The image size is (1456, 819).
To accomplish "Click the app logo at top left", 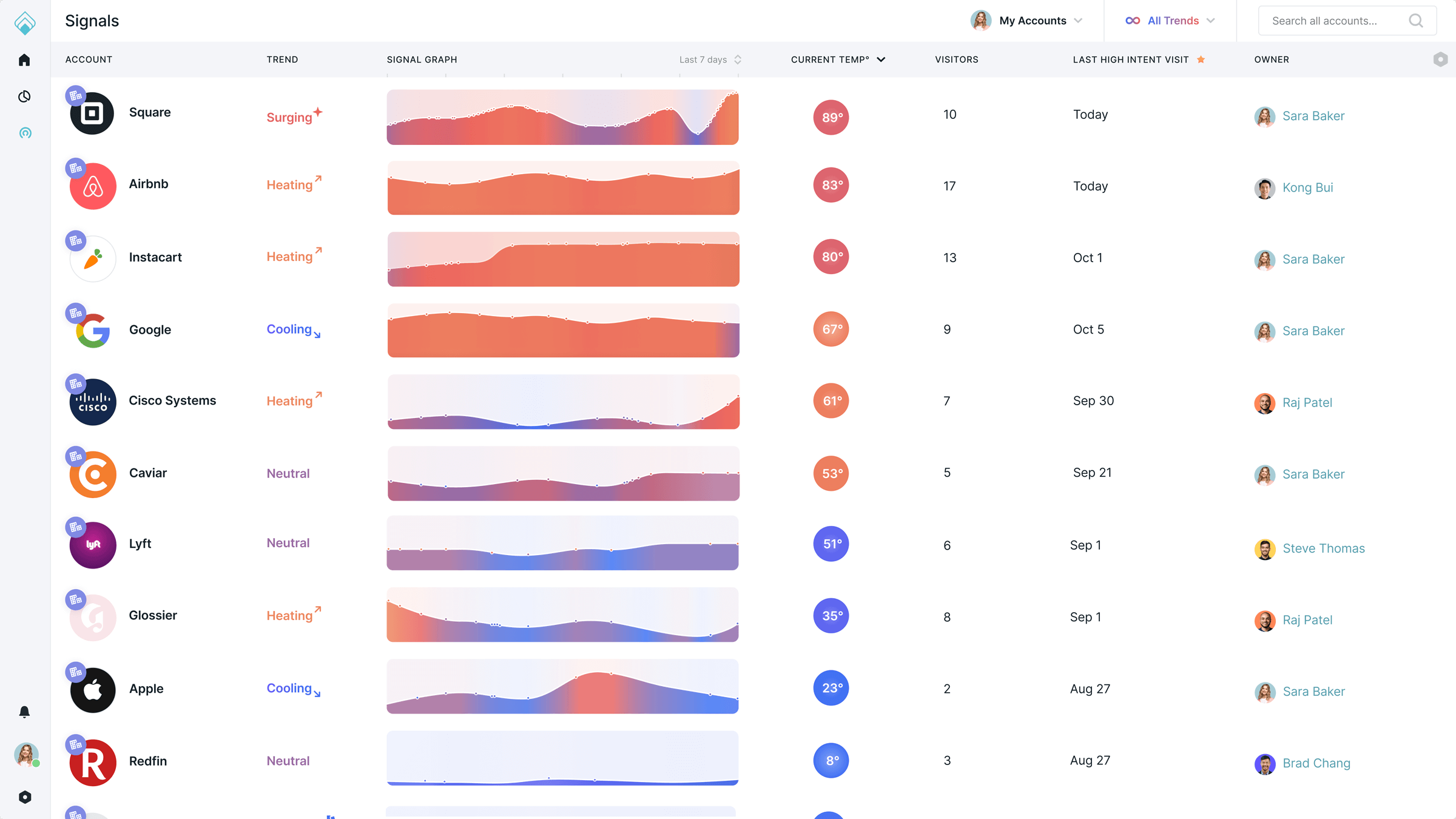I will pyautogui.click(x=25, y=22).
